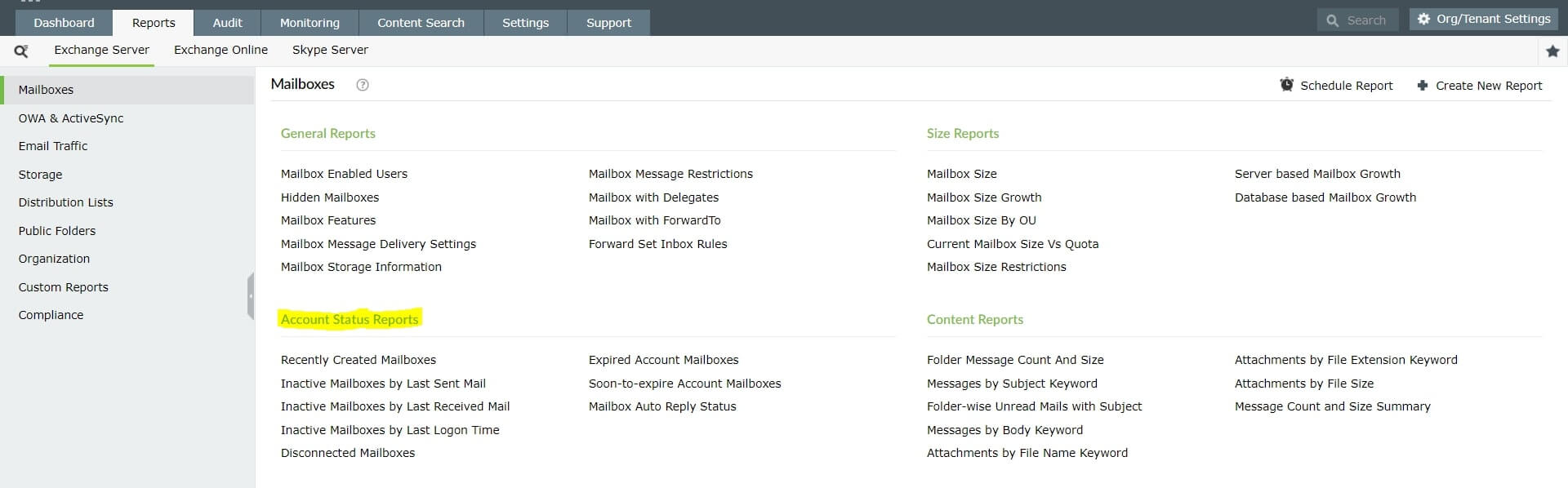Viewport: 1568px width, 488px height.
Task: Open the Attachments by File Size report
Action: pyautogui.click(x=1303, y=384)
